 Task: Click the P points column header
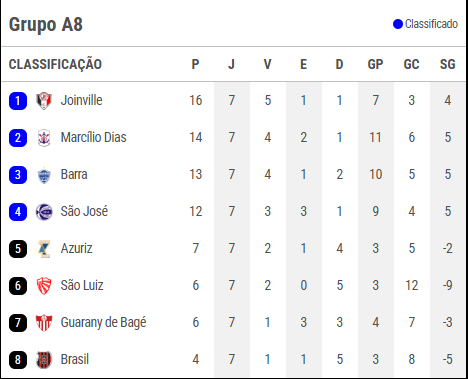point(195,64)
